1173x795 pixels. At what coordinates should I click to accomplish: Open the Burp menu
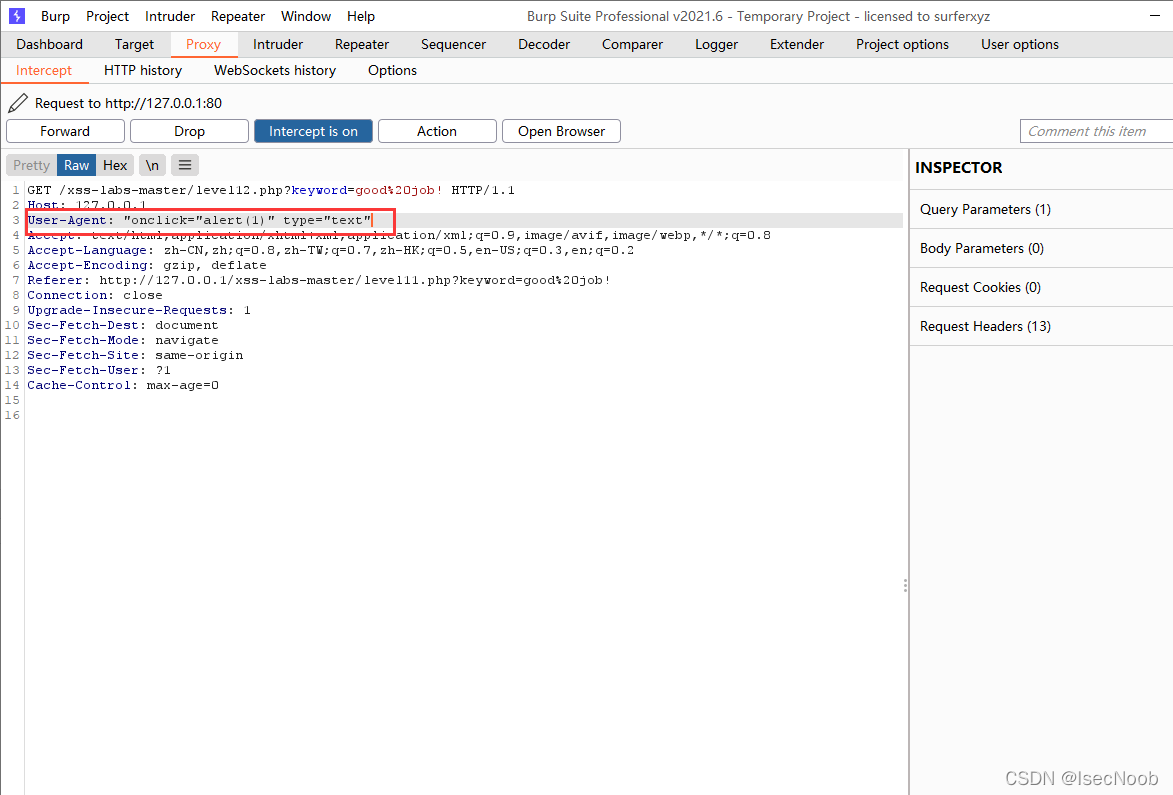pyautogui.click(x=55, y=16)
